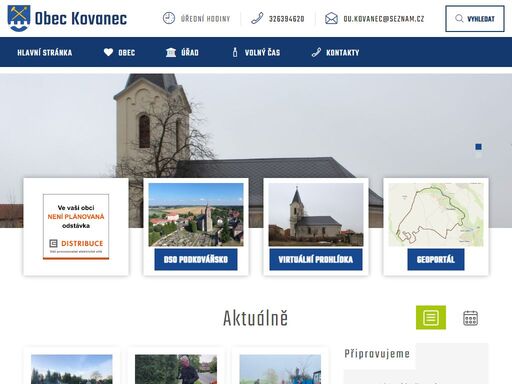Click the envelope email icon
Viewport: 512px width, 384px height.
[x=331, y=18]
